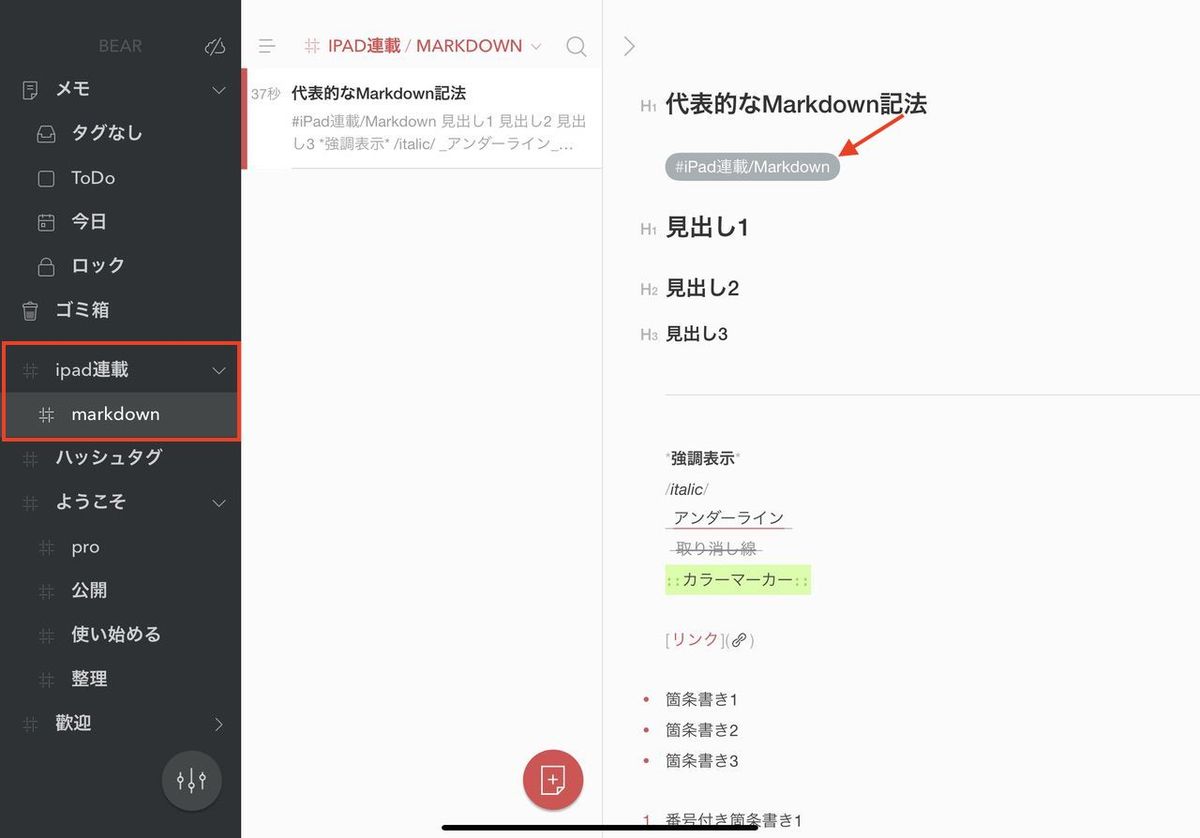Viewport: 1200px width, 838px height.
Task: Expand the 歓迎 tag chevron
Action: 219,724
